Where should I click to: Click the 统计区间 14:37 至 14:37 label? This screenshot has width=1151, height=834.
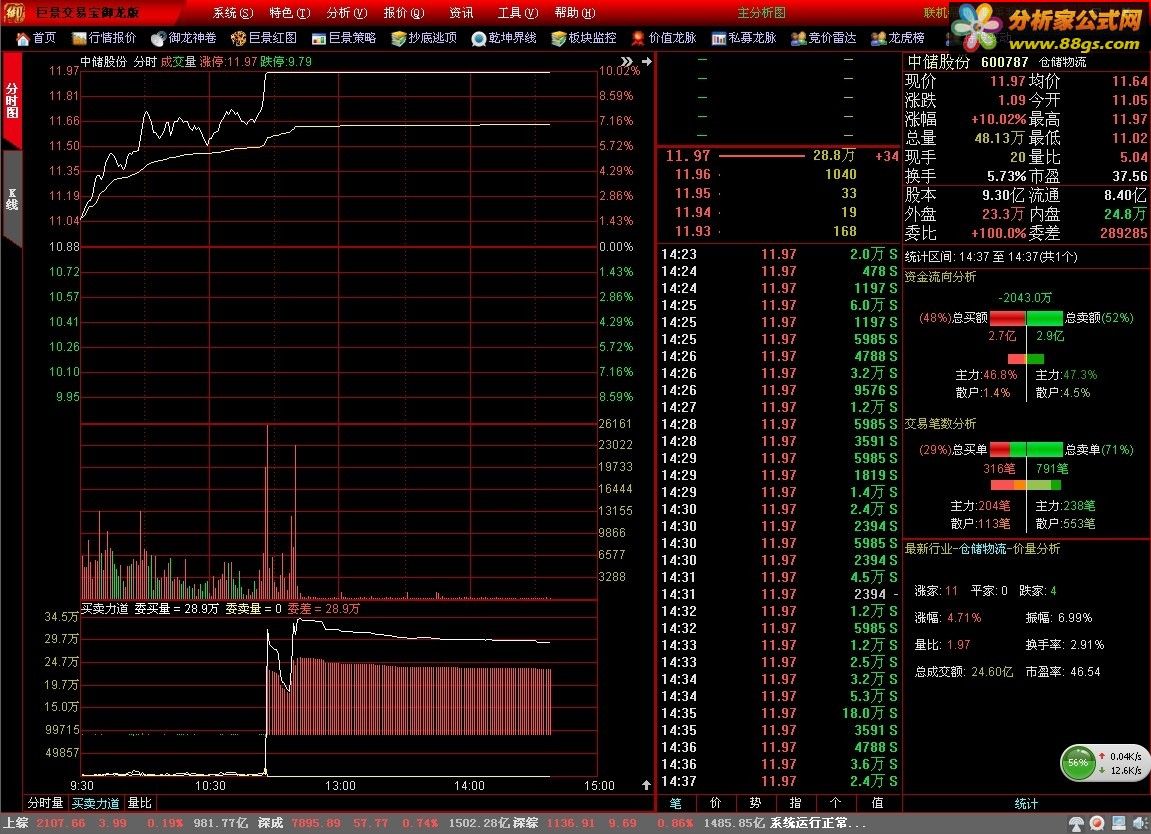(991, 257)
